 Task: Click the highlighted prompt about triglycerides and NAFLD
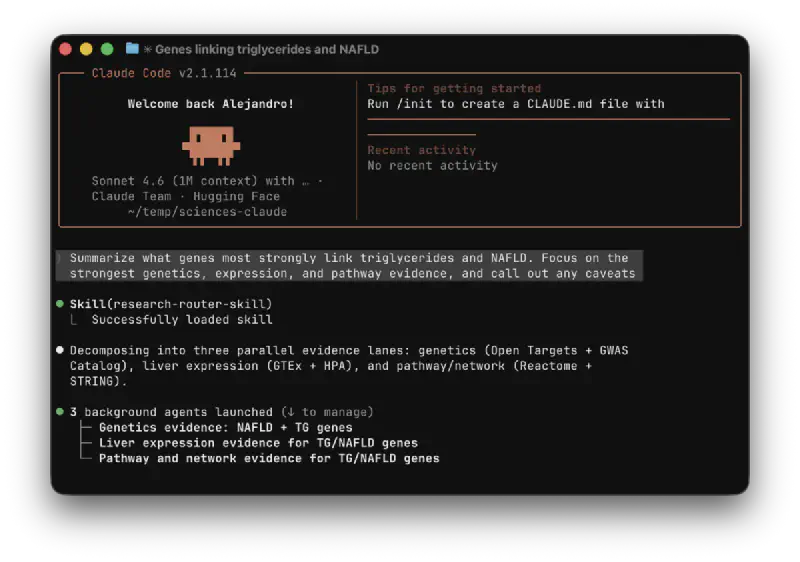[350, 266]
